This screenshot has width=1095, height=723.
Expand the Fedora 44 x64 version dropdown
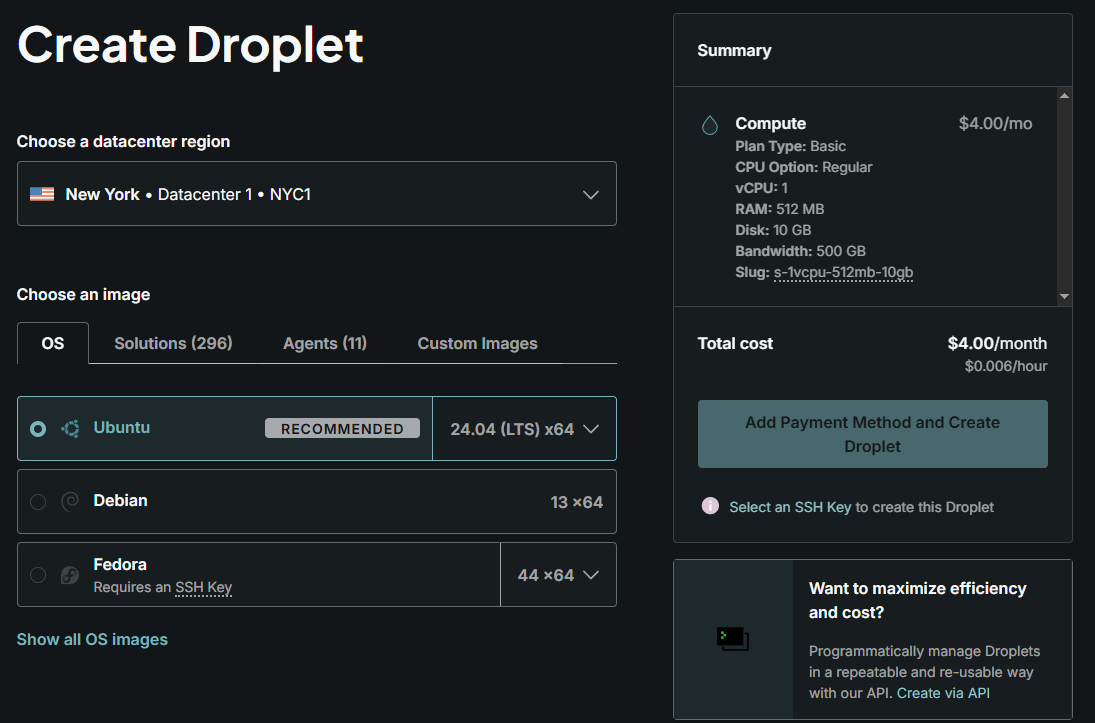[558, 575]
